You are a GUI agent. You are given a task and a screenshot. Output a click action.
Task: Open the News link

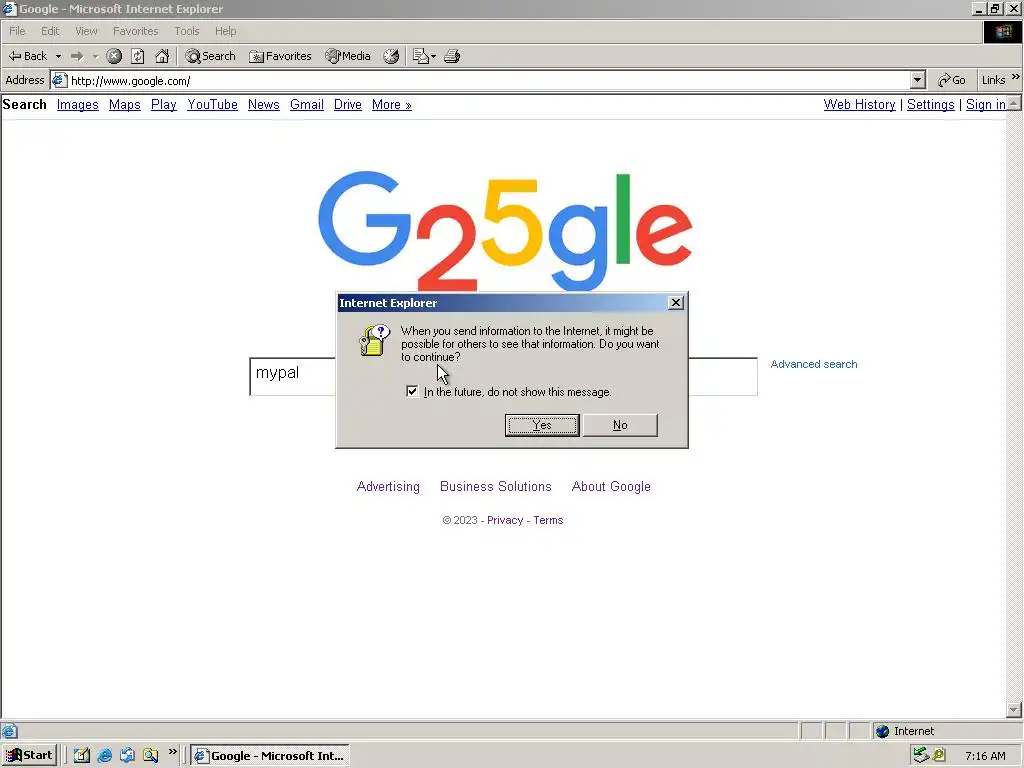pos(264,104)
